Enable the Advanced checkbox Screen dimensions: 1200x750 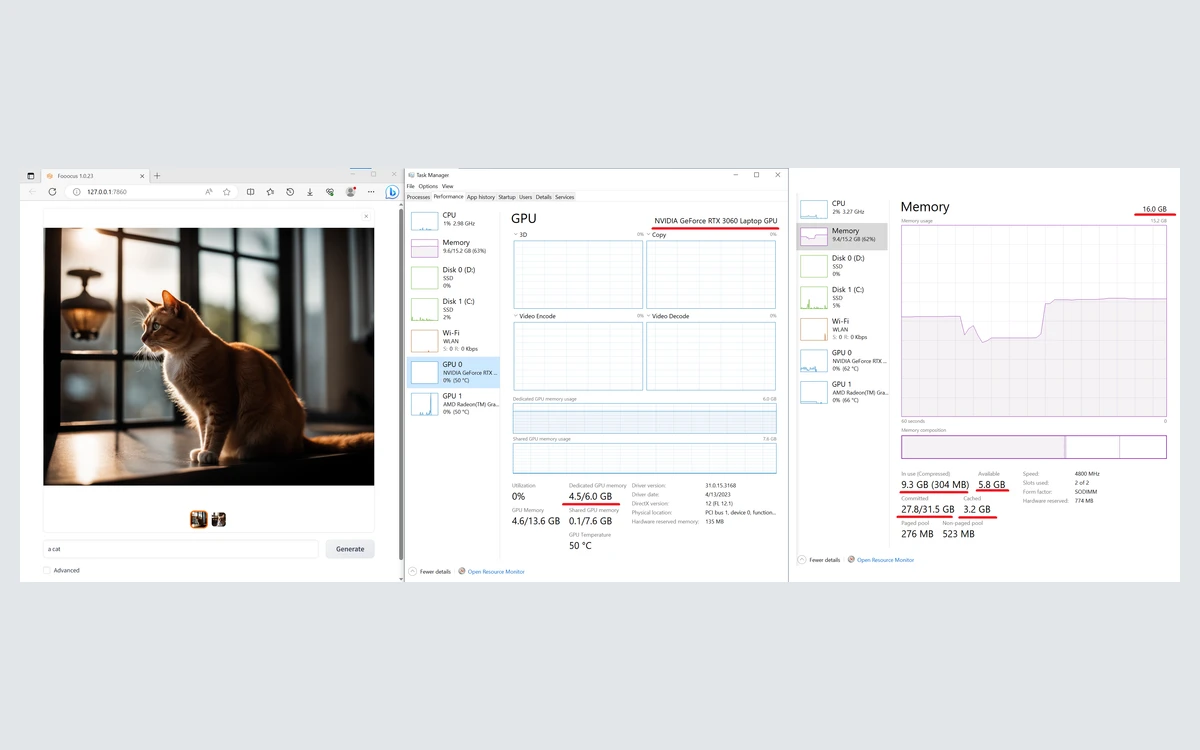pyautogui.click(x=47, y=570)
